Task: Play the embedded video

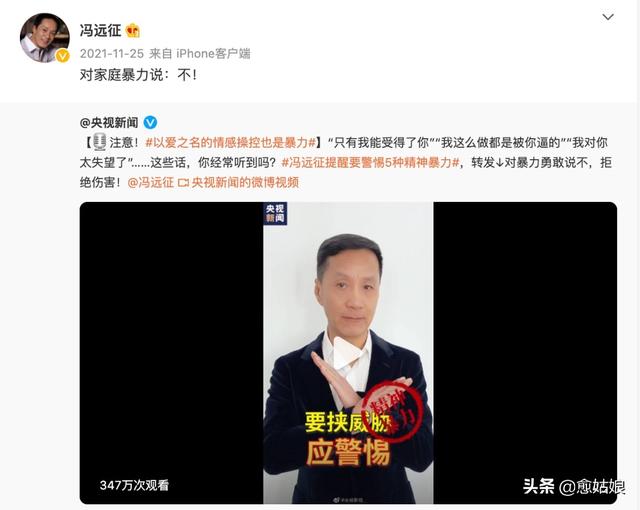Action: coord(348,353)
